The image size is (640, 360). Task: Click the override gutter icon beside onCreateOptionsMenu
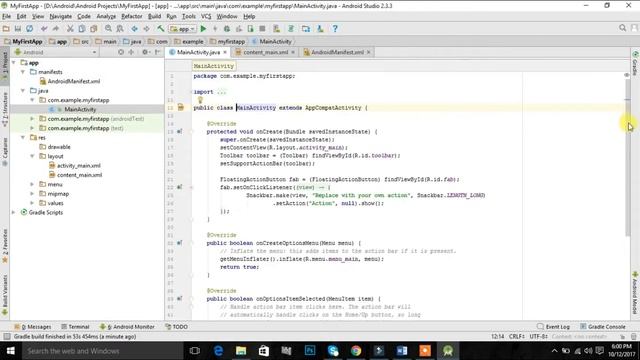[x=180, y=243]
